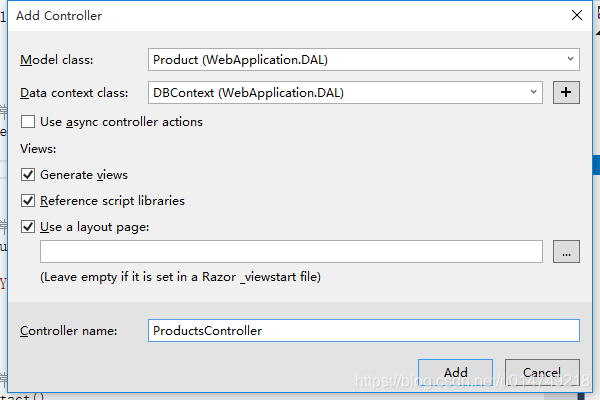Click the Razor _viewstart hint text
The height and width of the screenshot is (400, 600).
(x=180, y=277)
